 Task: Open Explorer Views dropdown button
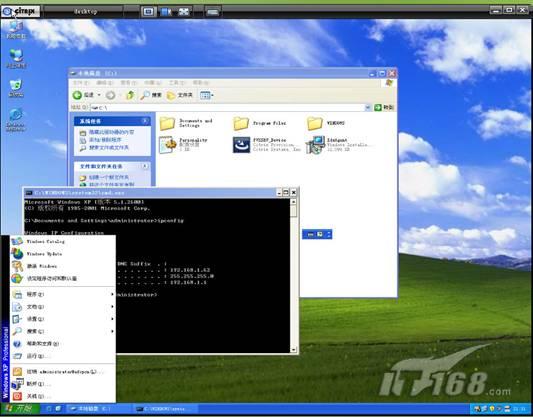pyautogui.click(x=206, y=95)
